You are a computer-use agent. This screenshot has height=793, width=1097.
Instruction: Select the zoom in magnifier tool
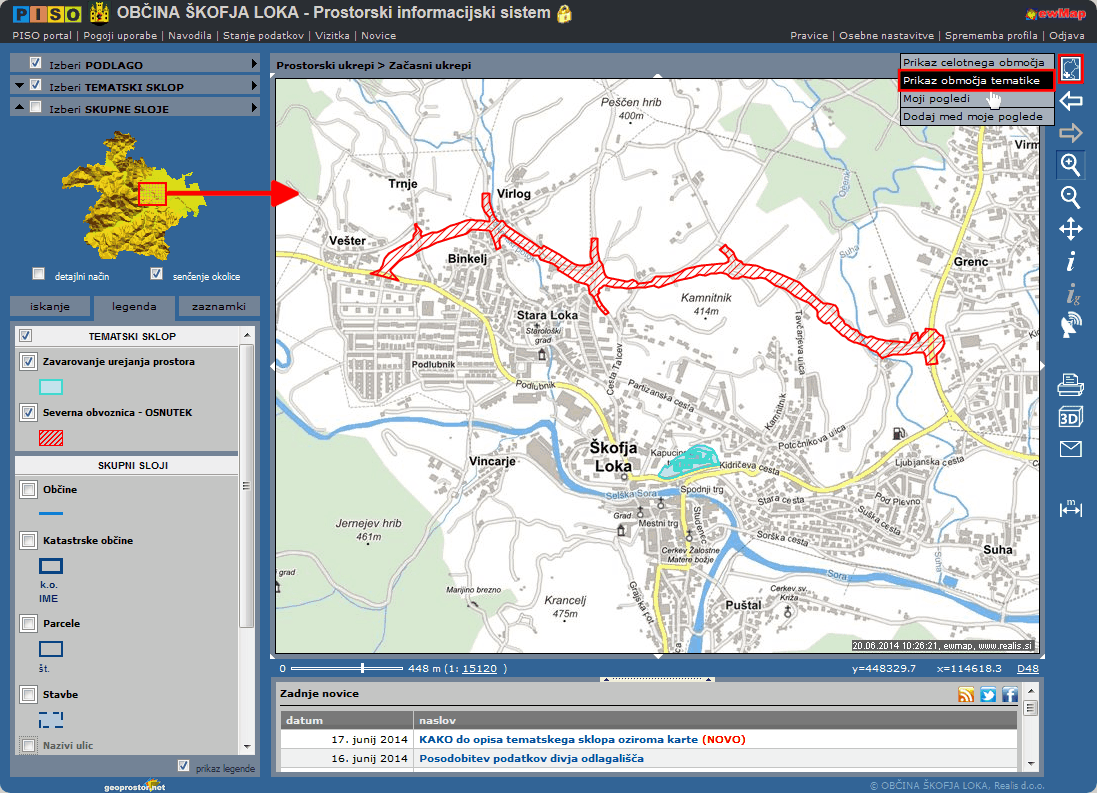(x=1070, y=164)
